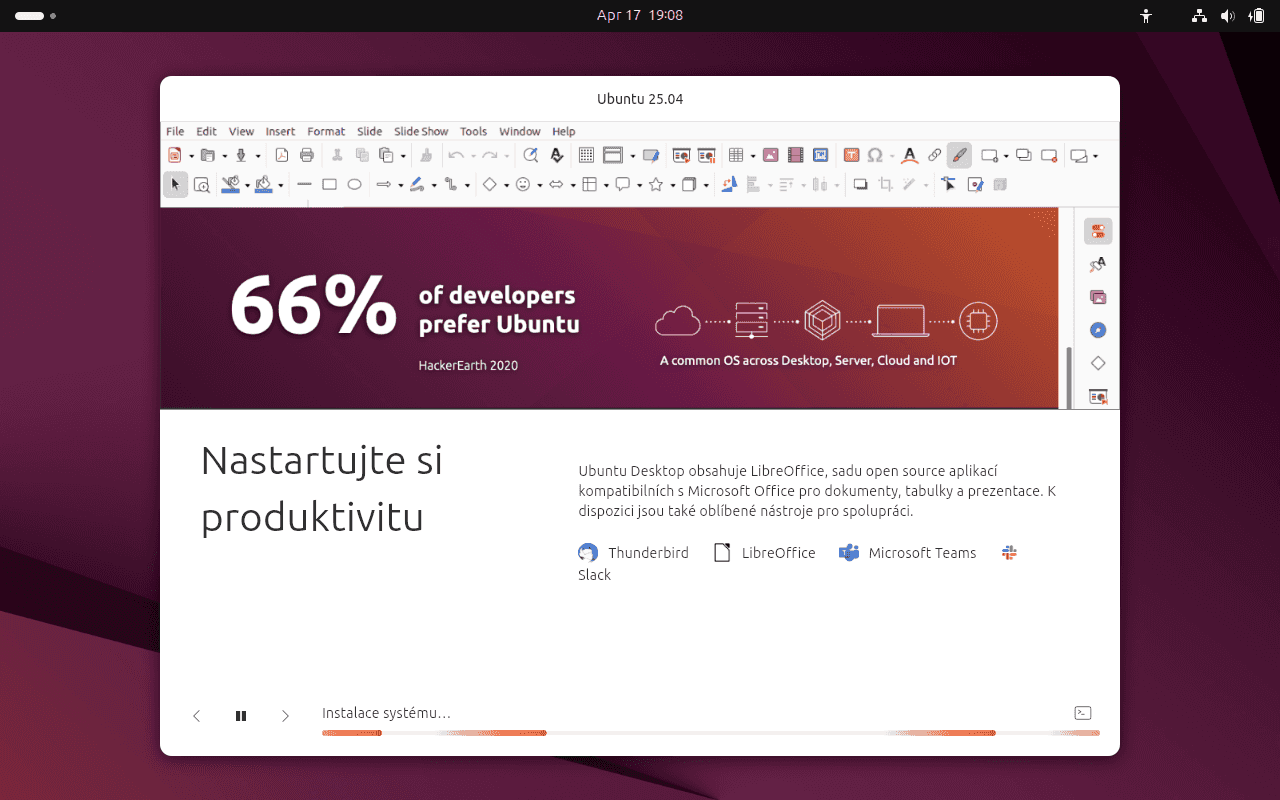The image size is (1280, 800).
Task: Click the Spelling check icon
Action: coord(557,155)
